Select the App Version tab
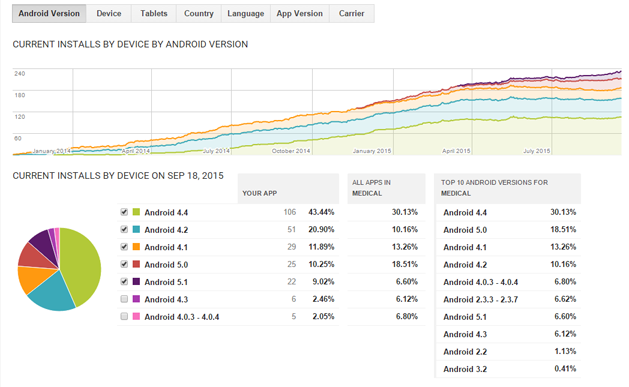The width and height of the screenshot is (629, 387). tap(299, 13)
